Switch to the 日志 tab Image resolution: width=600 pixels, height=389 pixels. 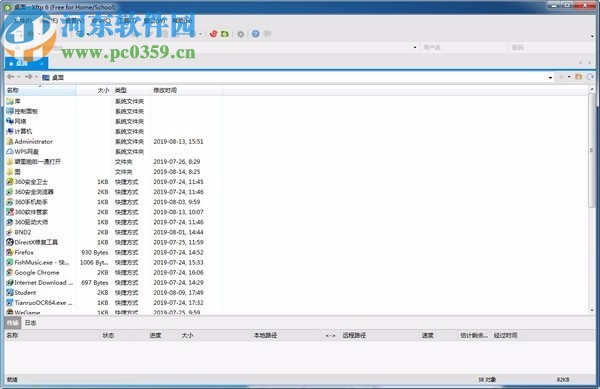[31, 323]
